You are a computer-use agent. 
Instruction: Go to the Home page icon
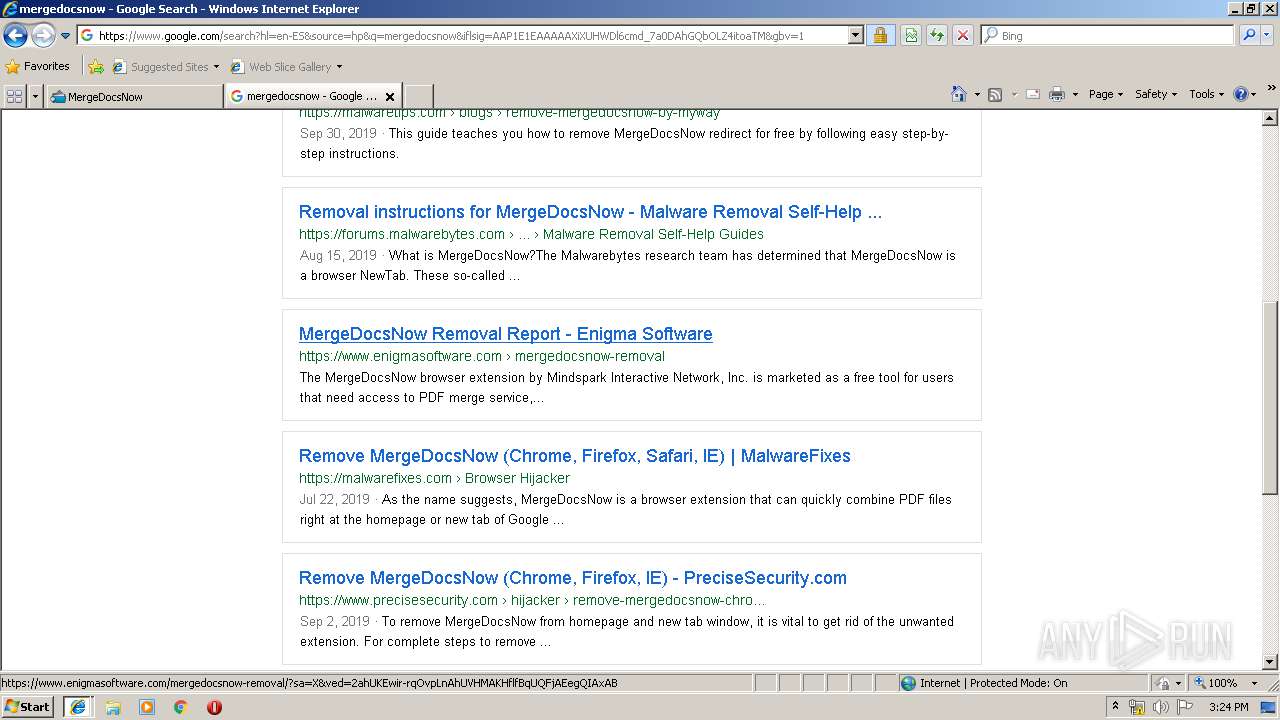point(959,94)
